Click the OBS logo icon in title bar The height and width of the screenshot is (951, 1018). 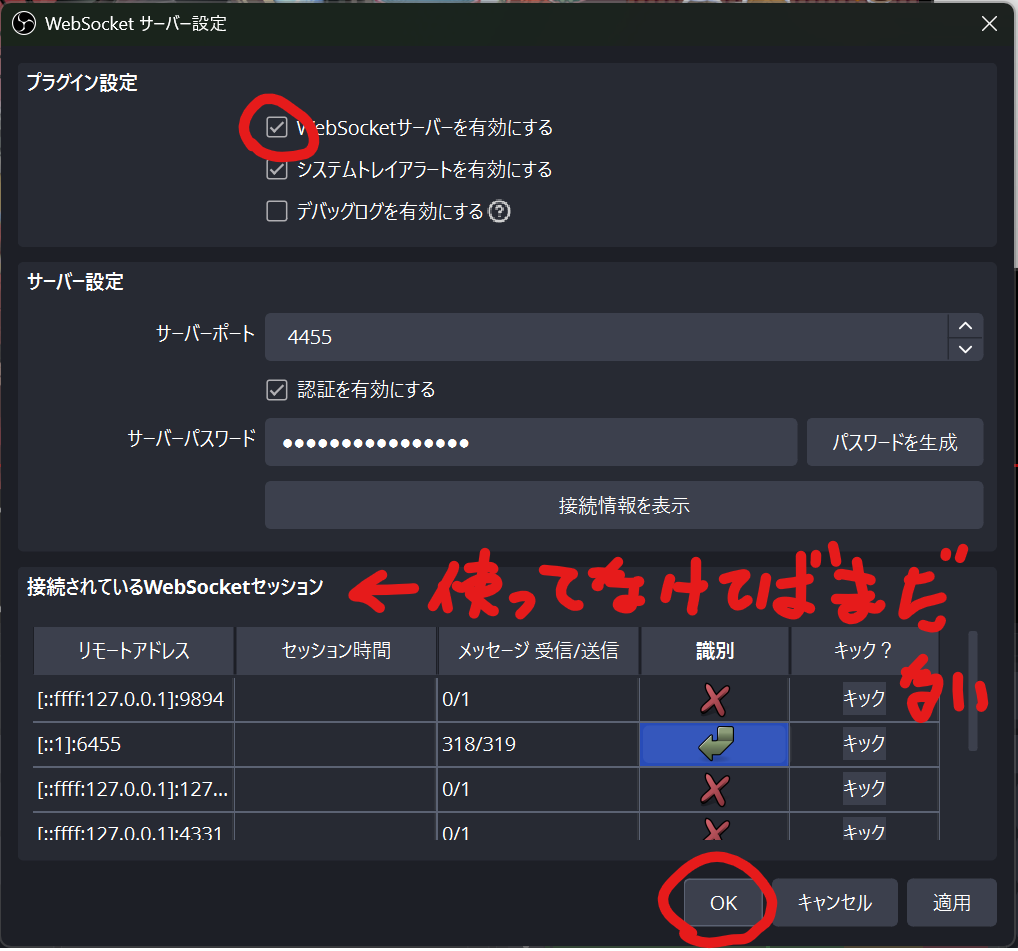coord(24,24)
